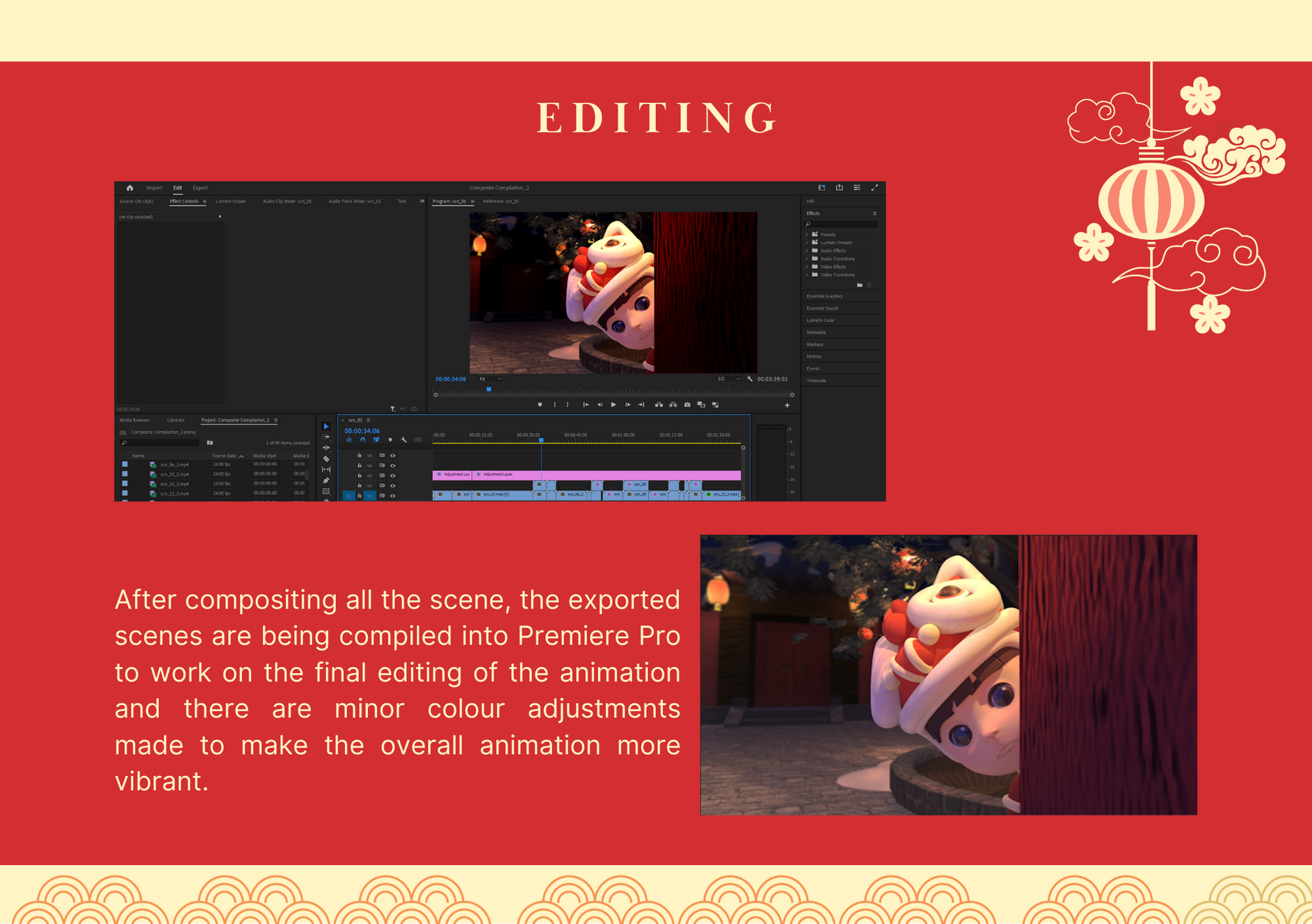The width and height of the screenshot is (1312, 924).
Task: Open Timeline wrench display settings
Action: click(x=404, y=440)
